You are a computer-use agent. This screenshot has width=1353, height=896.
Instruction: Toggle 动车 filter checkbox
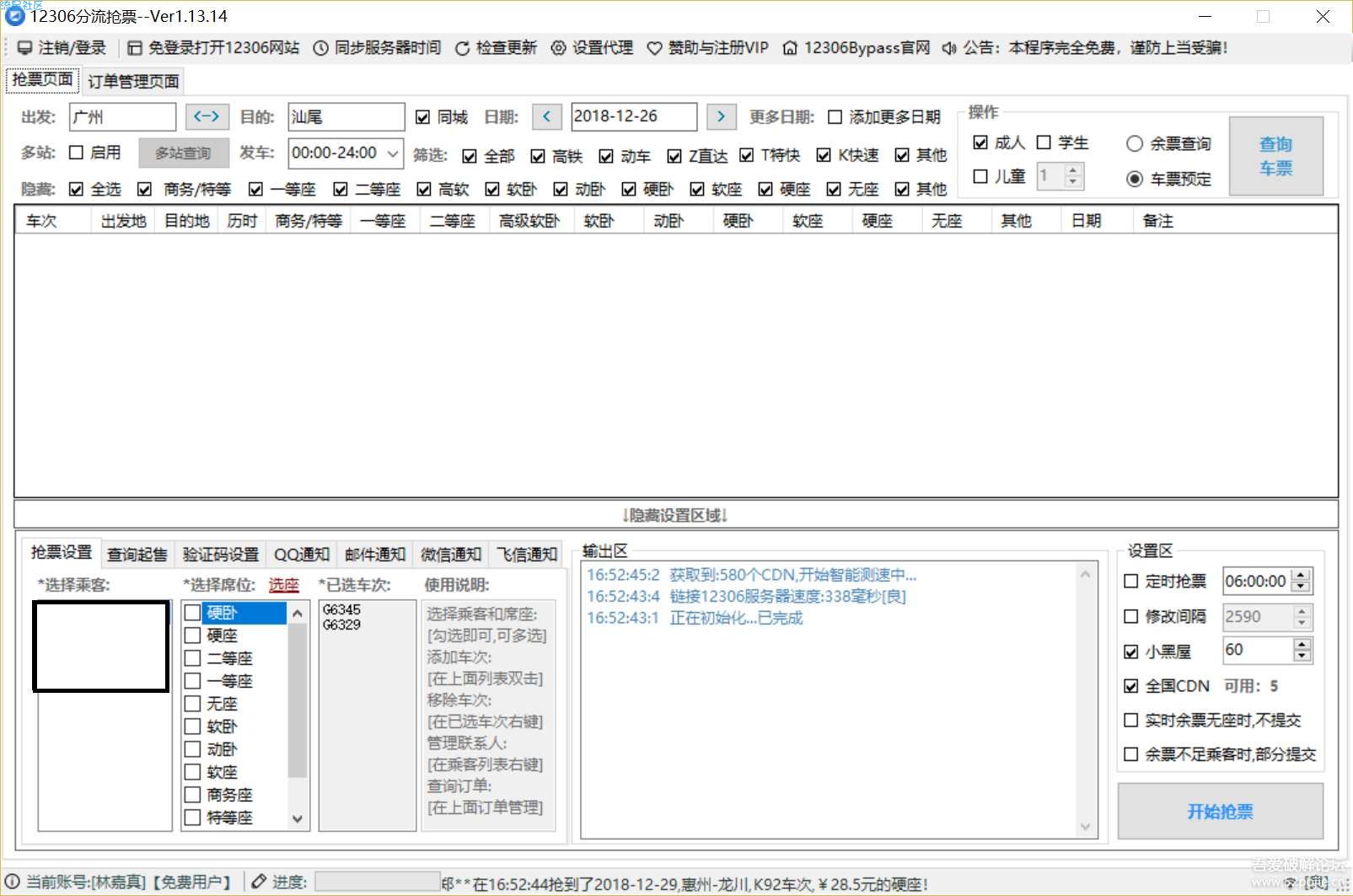[606, 156]
